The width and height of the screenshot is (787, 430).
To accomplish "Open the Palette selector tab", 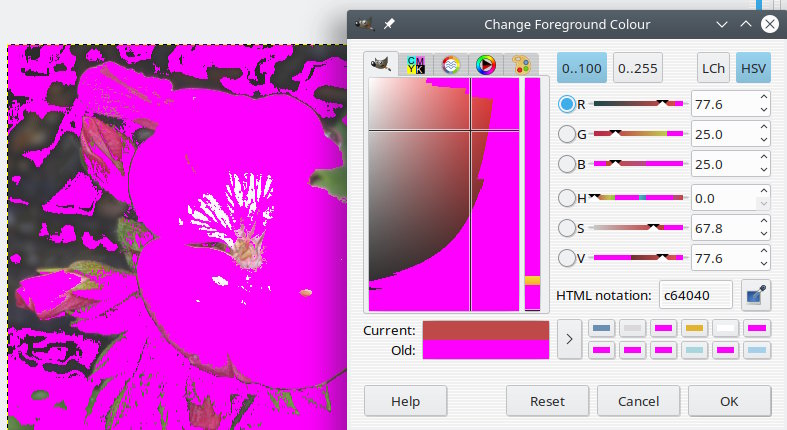I will point(521,65).
